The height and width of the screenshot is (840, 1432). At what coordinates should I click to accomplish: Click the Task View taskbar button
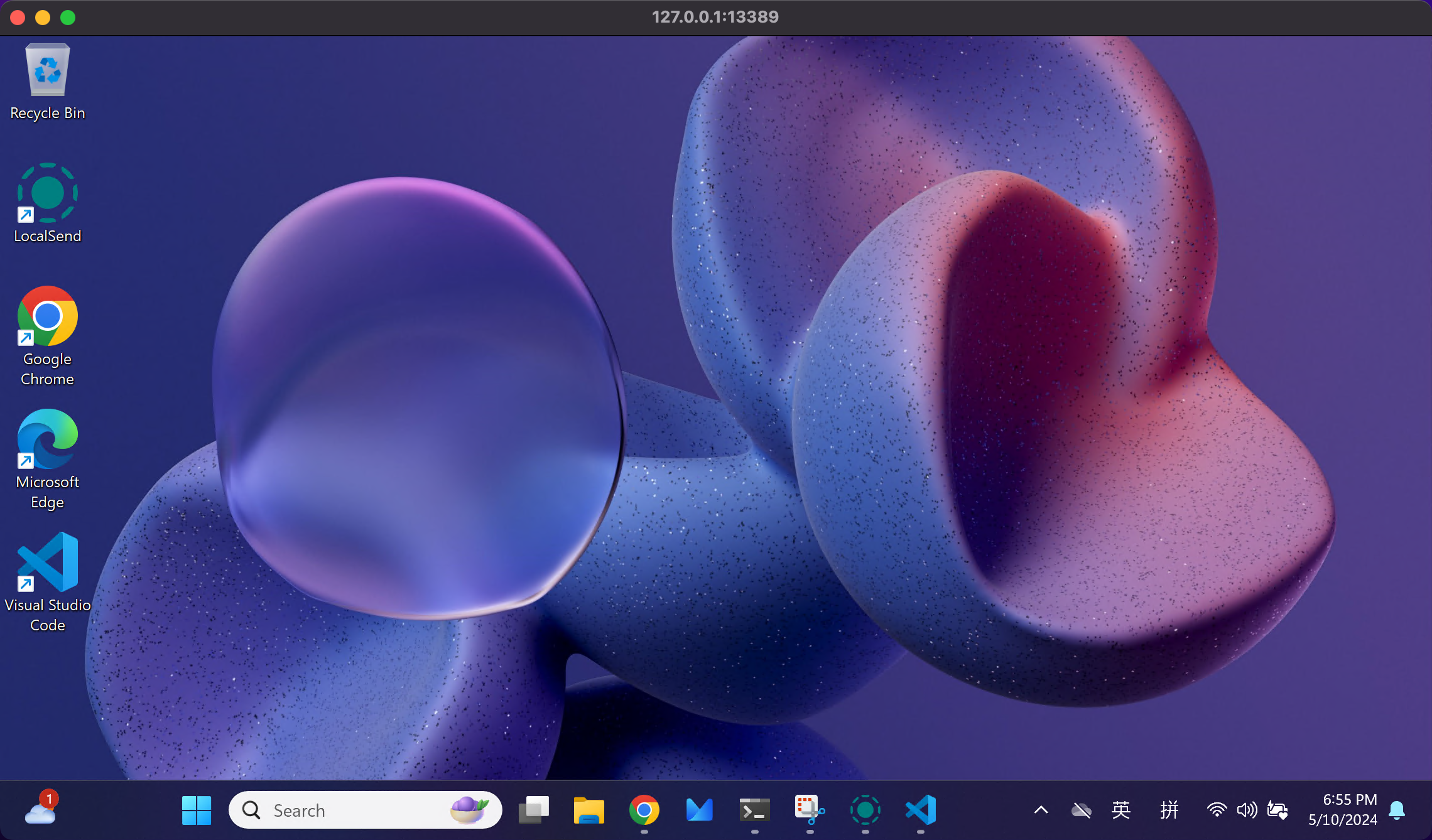click(x=533, y=810)
